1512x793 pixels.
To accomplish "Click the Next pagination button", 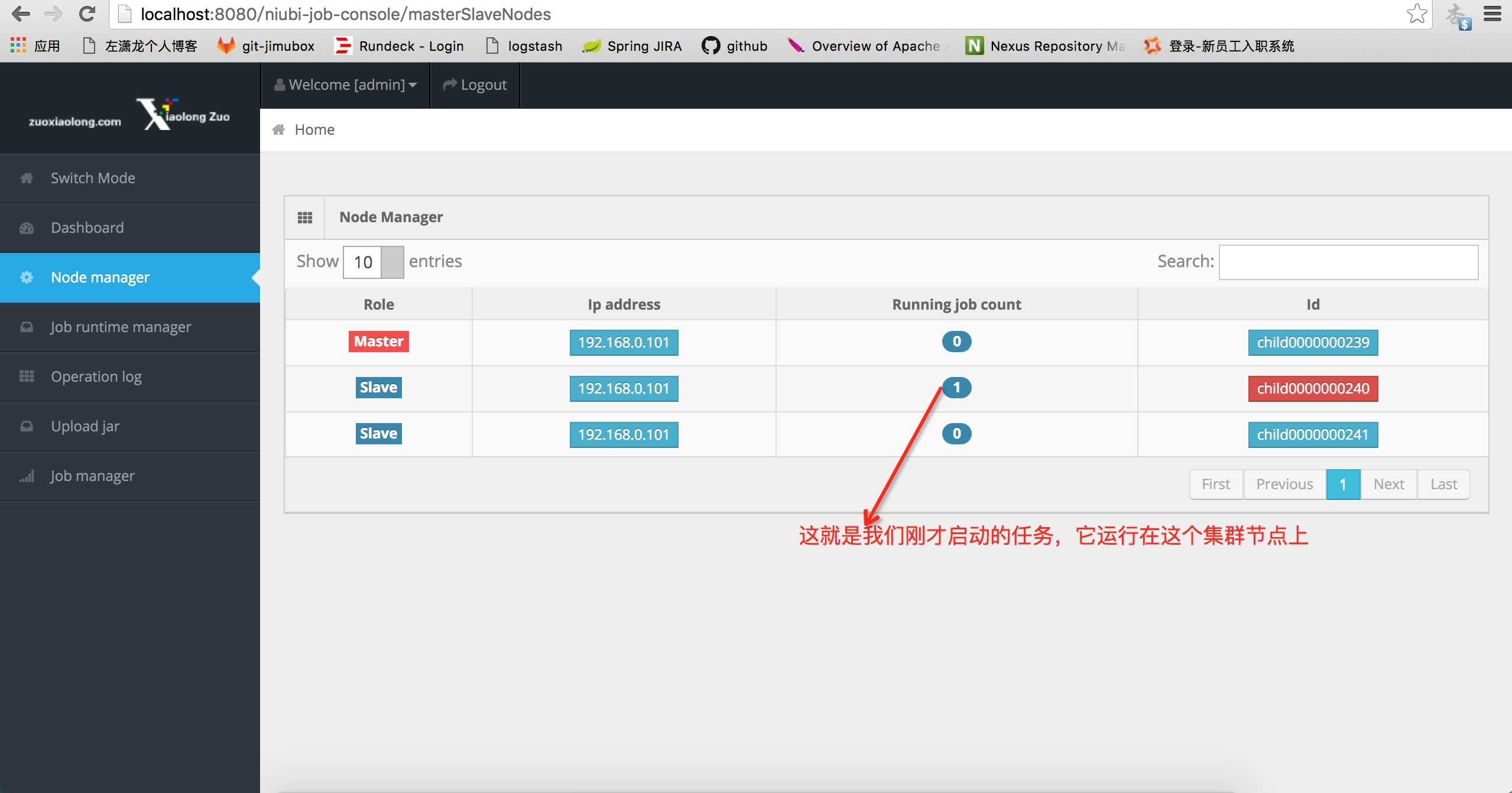I will [x=1388, y=483].
